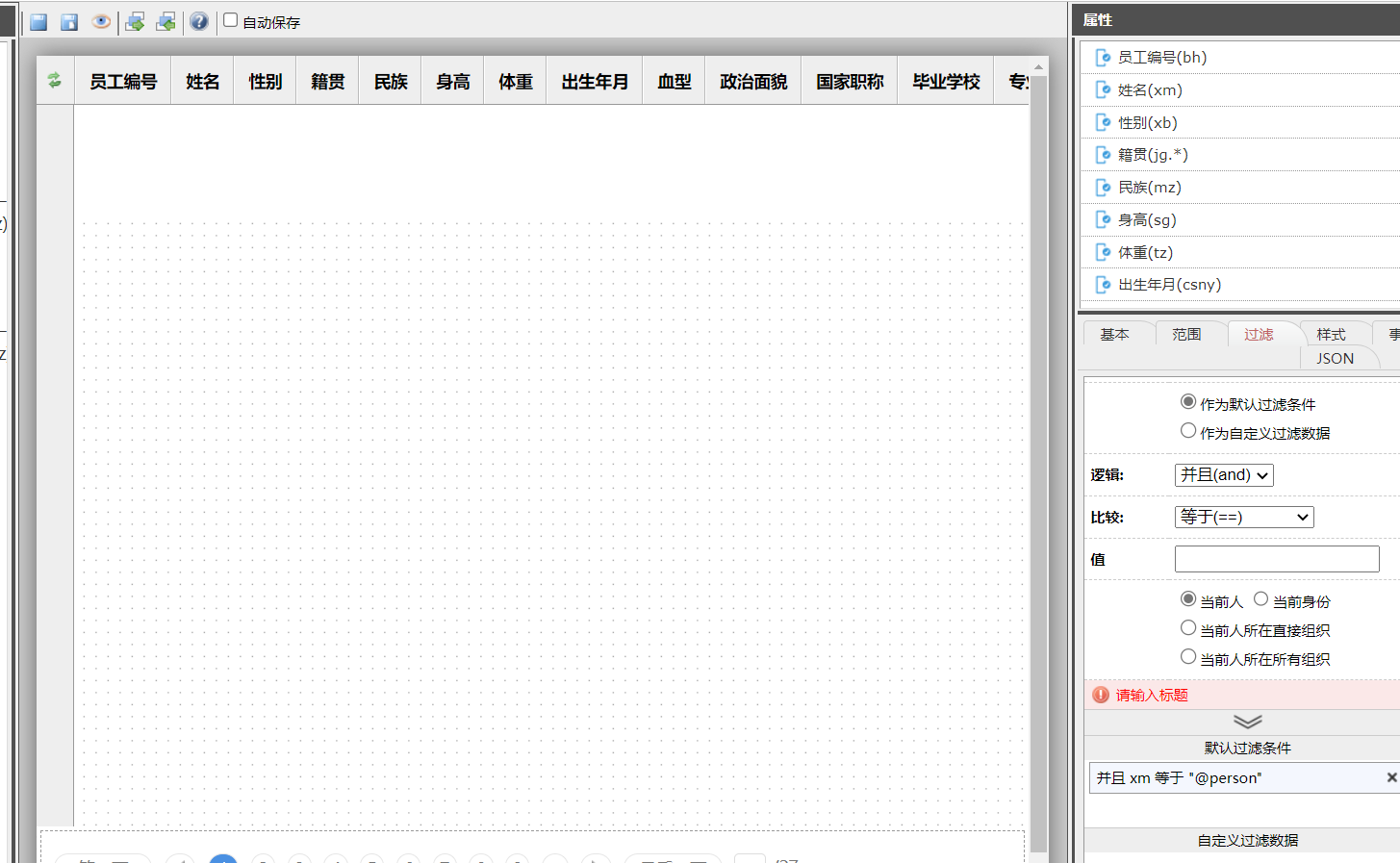Click the 政治面貌 column header
1400x863 pixels.
coord(753,82)
